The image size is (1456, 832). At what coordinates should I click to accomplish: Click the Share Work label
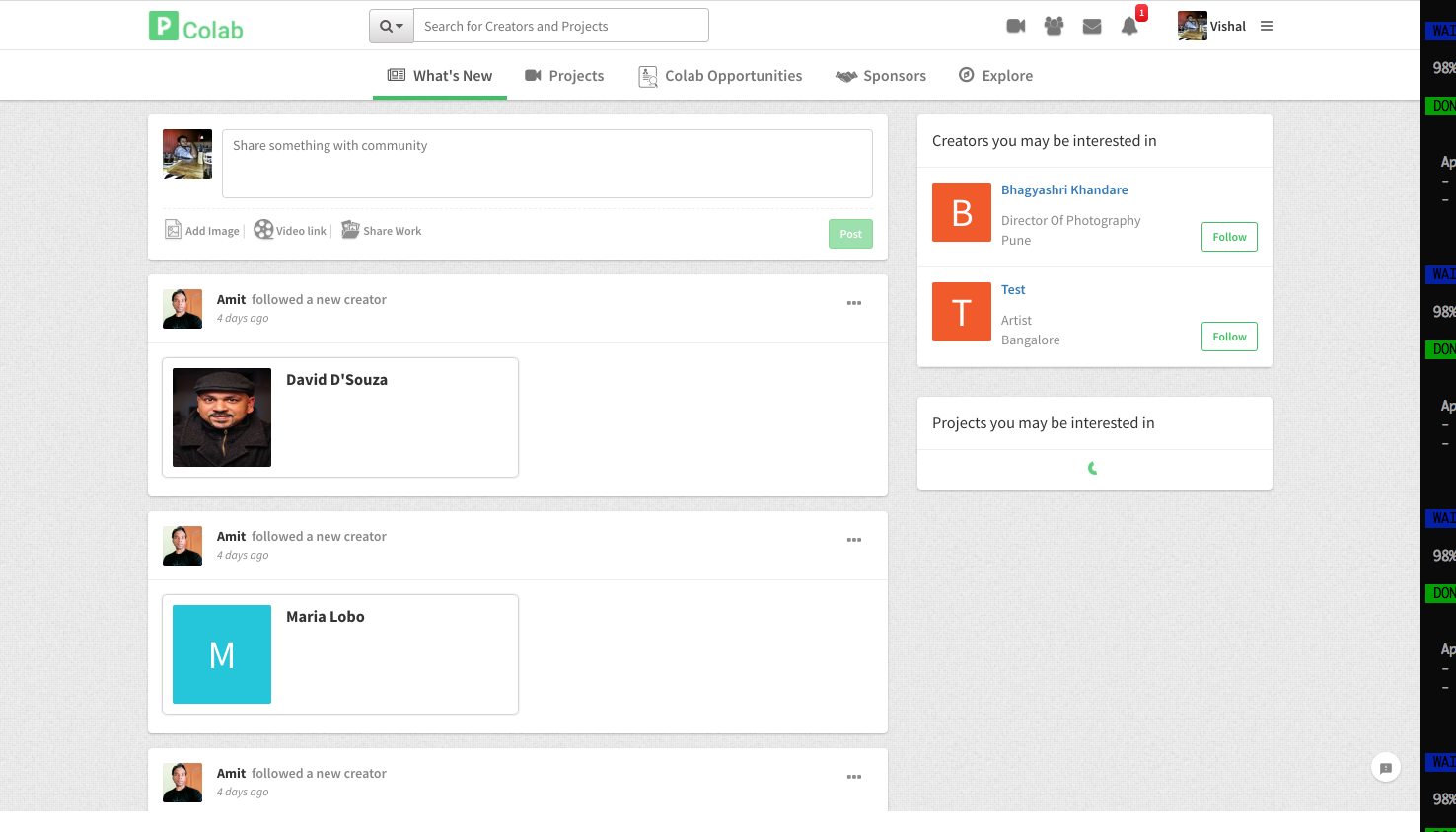[x=392, y=231]
